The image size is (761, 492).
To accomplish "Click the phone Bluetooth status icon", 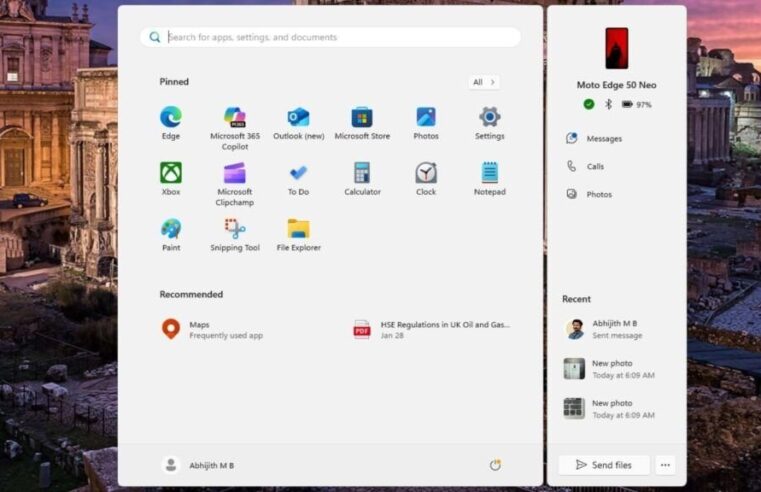I will 609,104.
